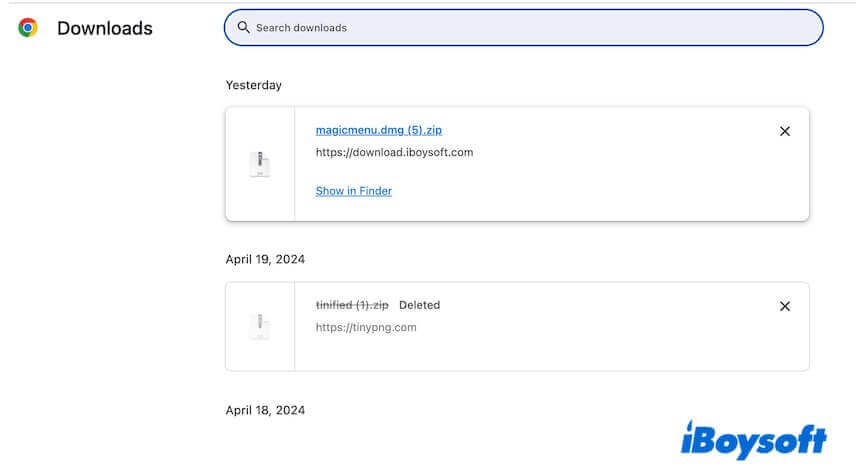Focus the Search downloads field
This screenshot has height=469, width=856.
point(524,27)
